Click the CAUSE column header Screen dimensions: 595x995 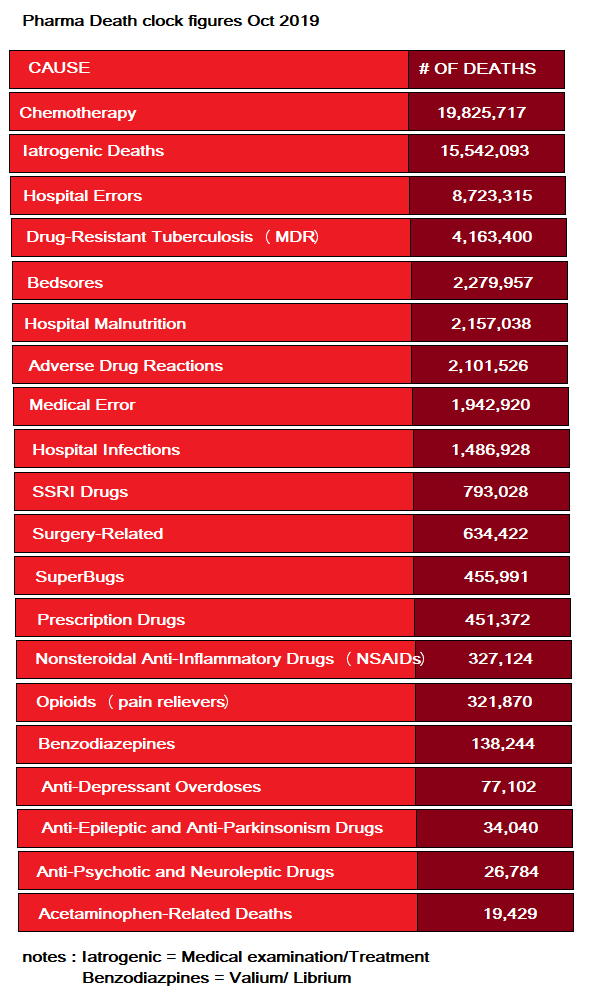coord(209,69)
